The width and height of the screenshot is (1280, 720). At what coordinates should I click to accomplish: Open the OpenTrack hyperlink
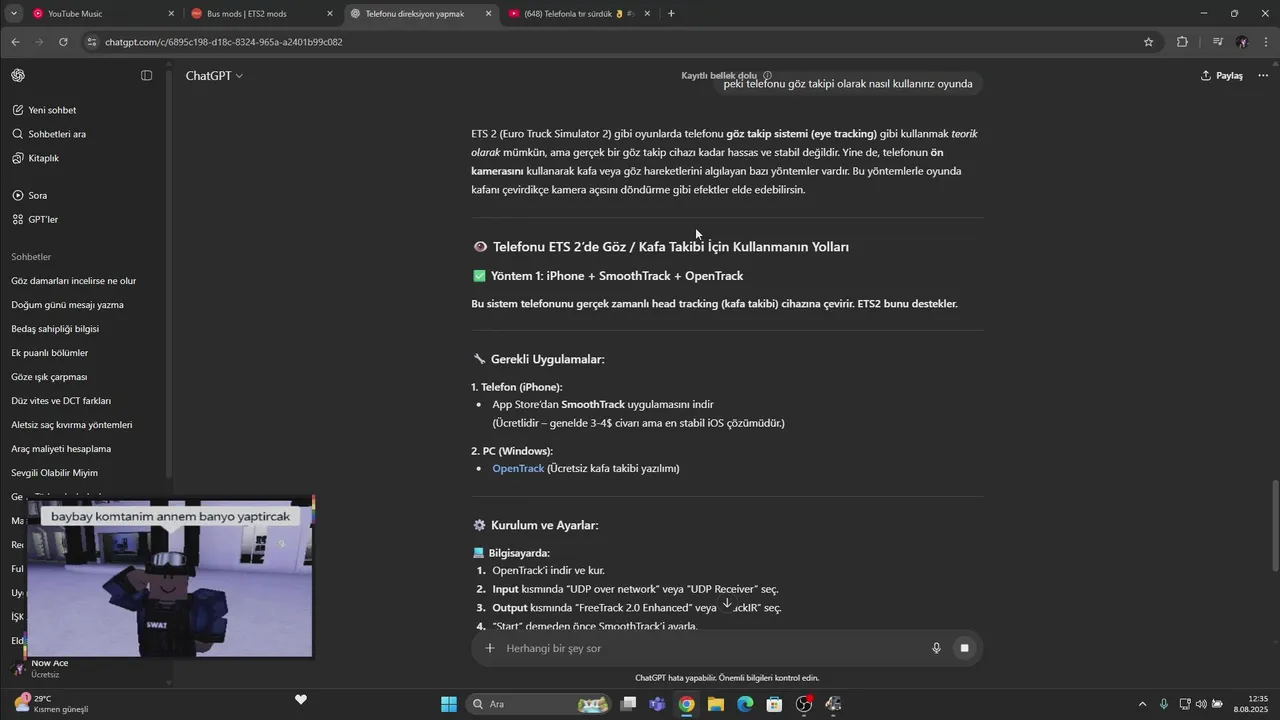518,468
